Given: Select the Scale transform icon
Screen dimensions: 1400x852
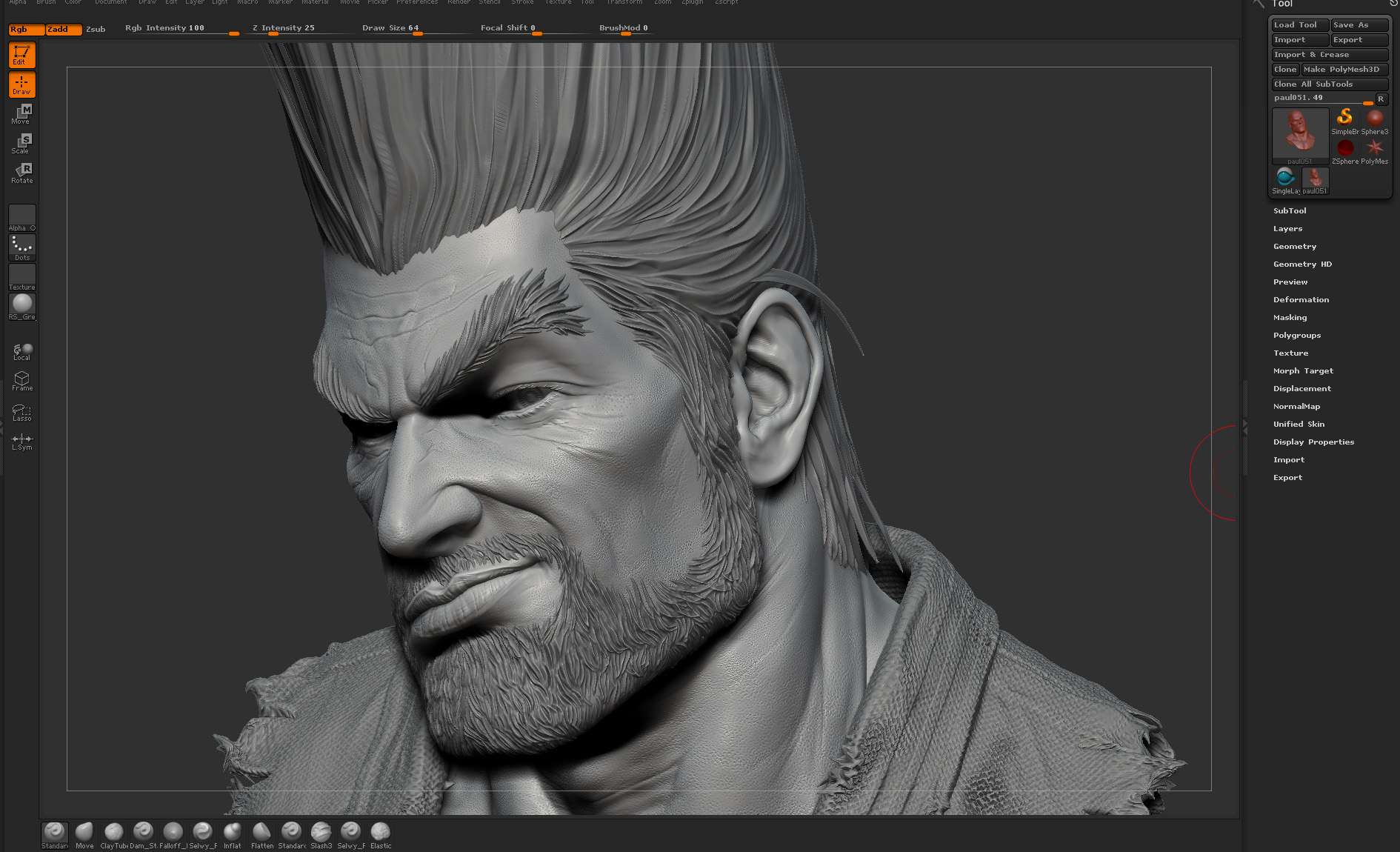Looking at the screenshot, I should click(x=21, y=144).
